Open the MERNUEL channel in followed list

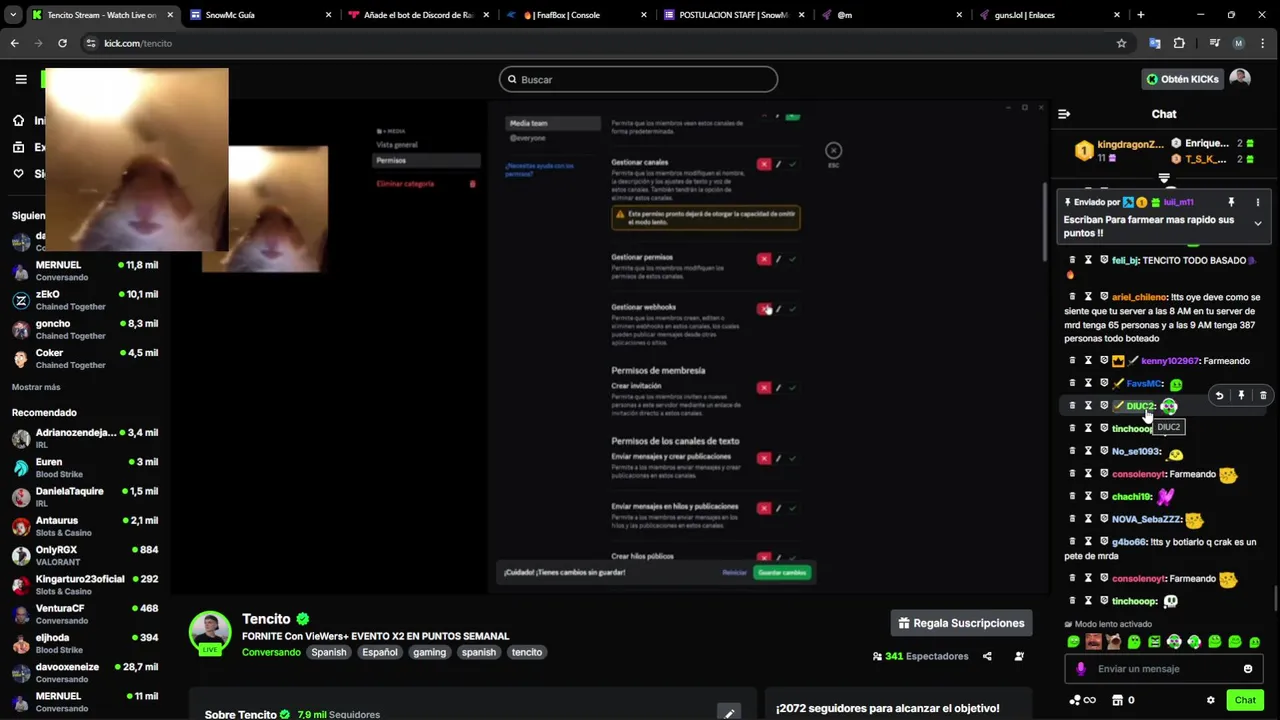pos(85,271)
